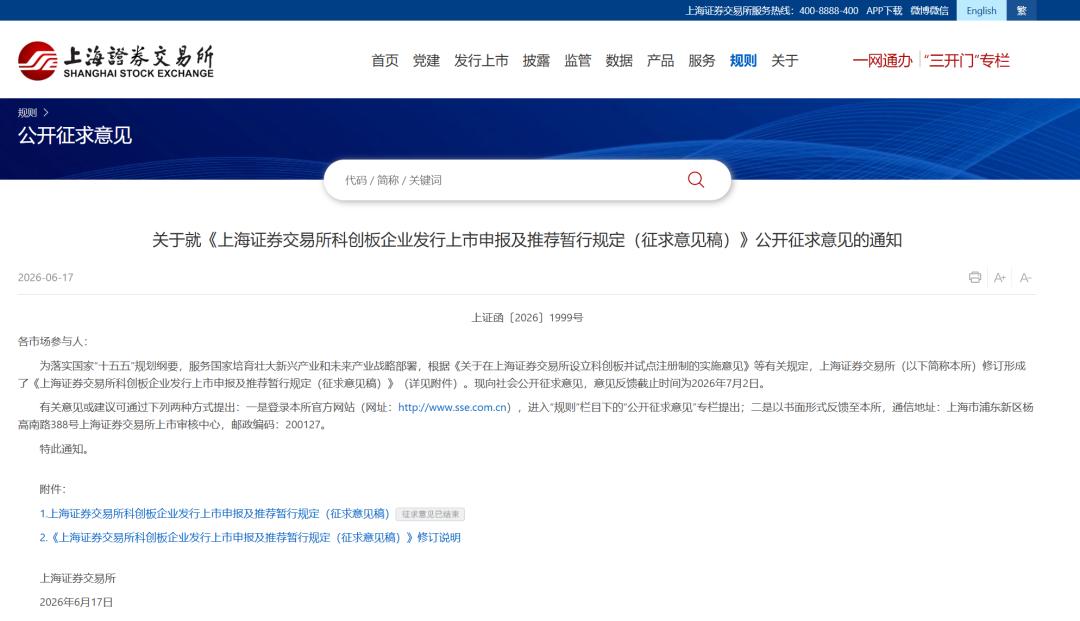Click the 规则 breadcrumb link
1080x621 pixels.
28,112
